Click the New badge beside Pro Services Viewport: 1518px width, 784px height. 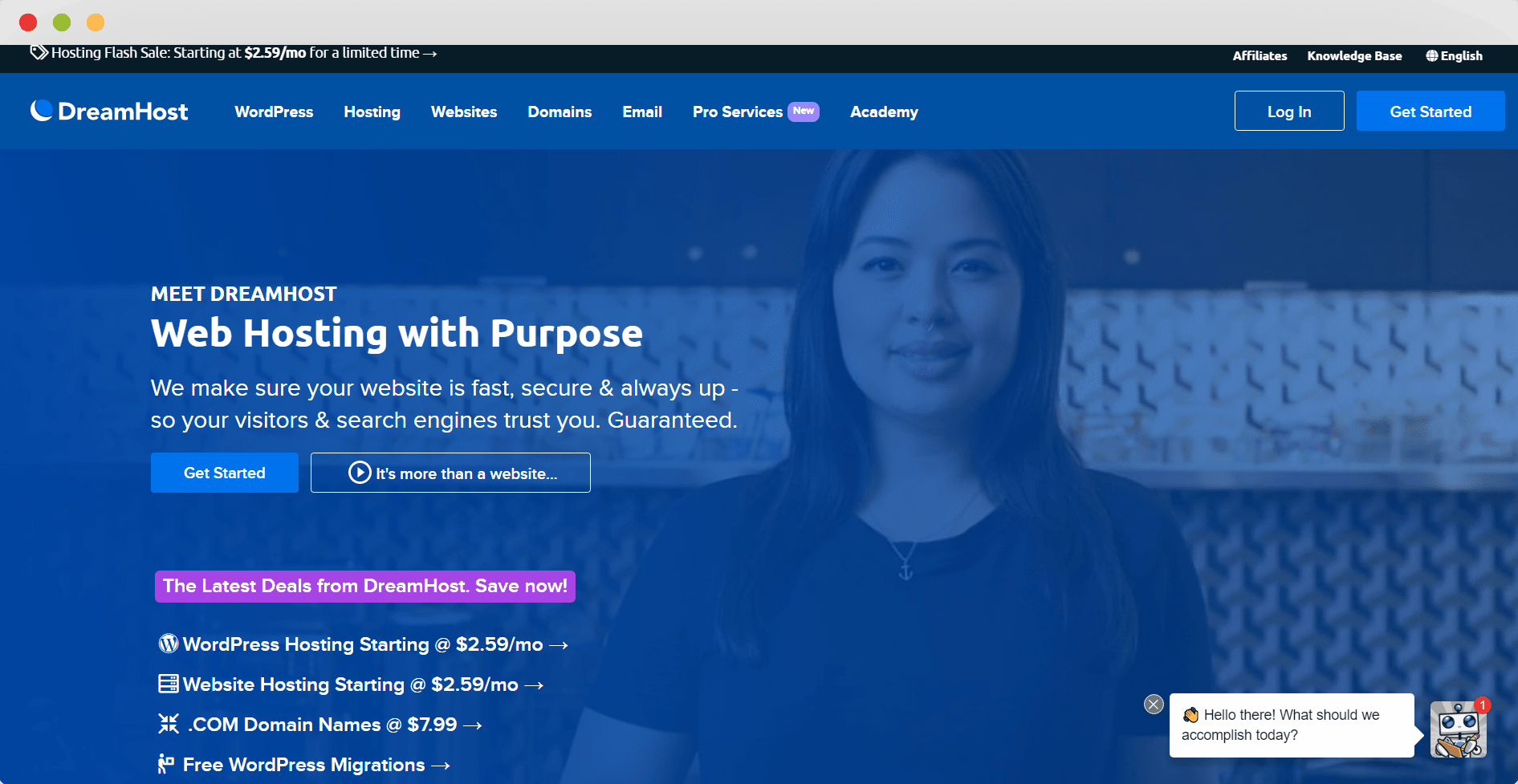click(804, 112)
